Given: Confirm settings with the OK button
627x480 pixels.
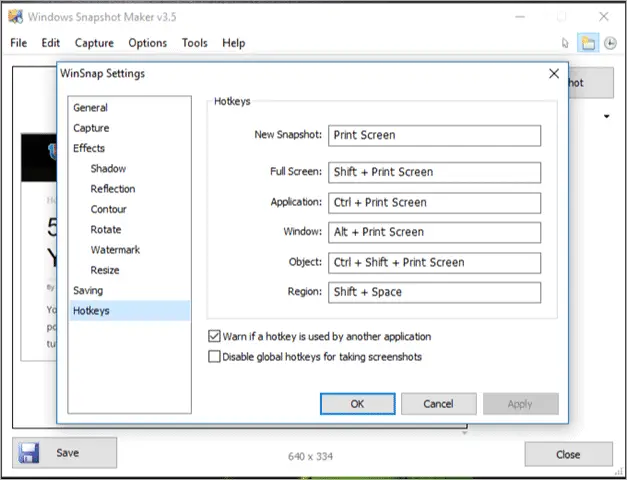Looking at the screenshot, I should (x=357, y=404).
